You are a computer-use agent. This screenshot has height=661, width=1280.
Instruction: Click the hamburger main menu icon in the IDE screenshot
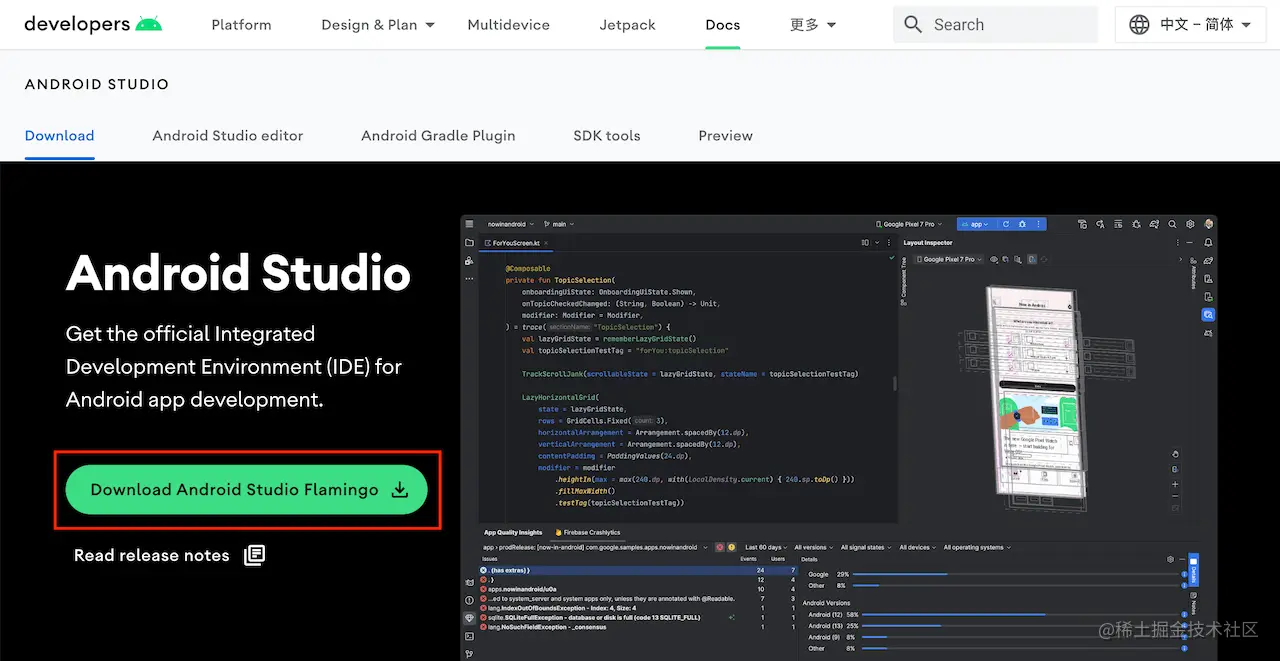click(469, 225)
